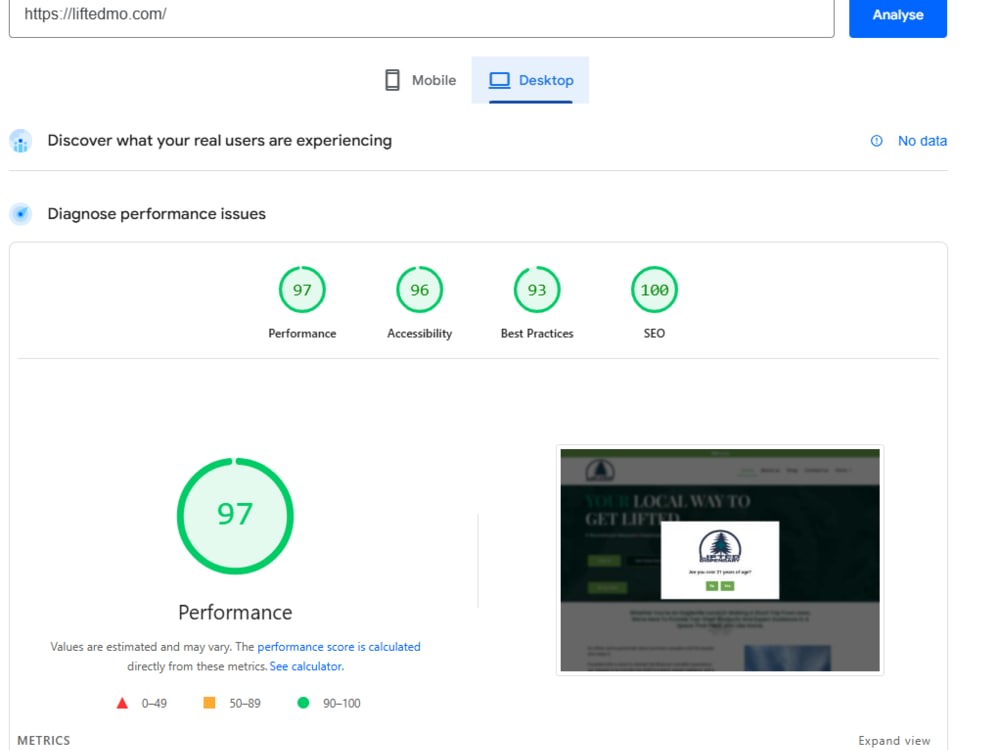This screenshot has width=1000, height=750.
Task: Select the Desktop tab
Action: pyautogui.click(x=531, y=80)
